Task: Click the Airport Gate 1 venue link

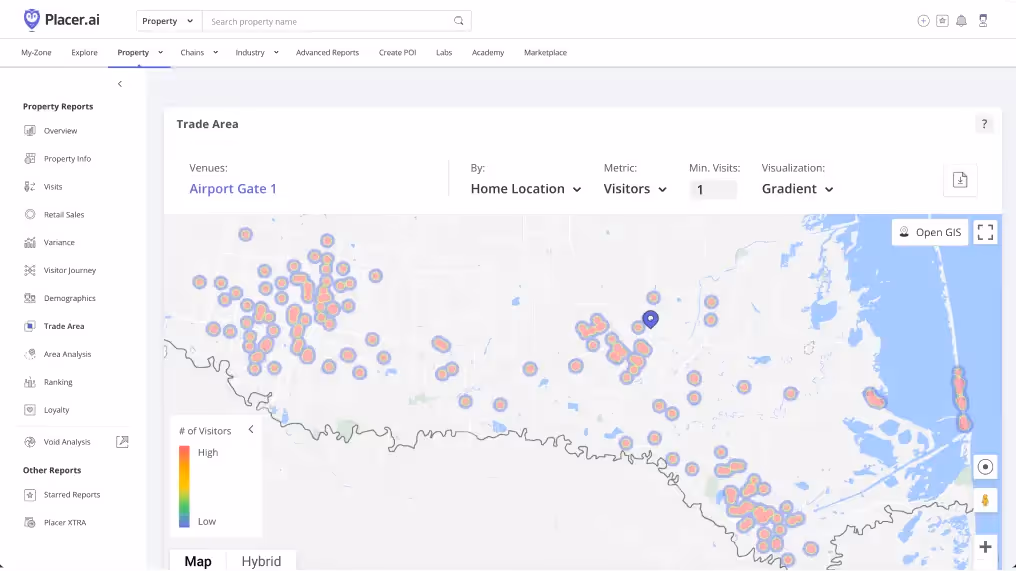Action: [233, 189]
